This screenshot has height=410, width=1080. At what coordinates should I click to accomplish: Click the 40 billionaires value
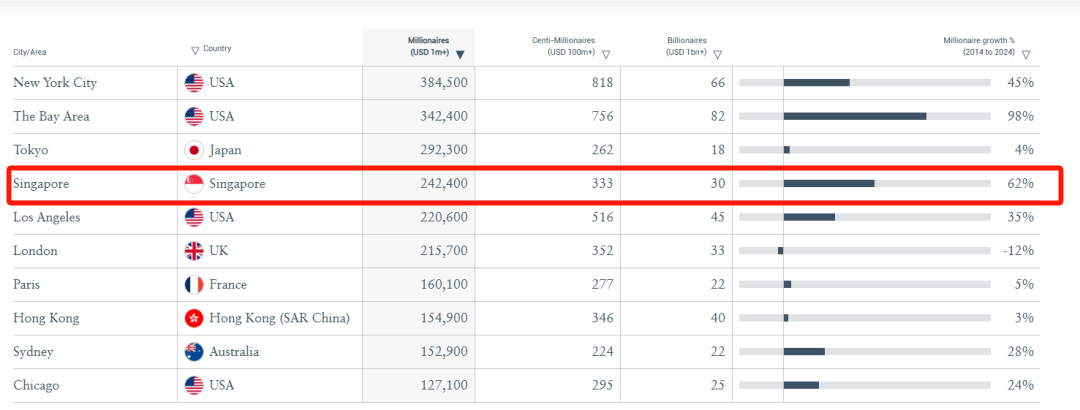tap(718, 318)
